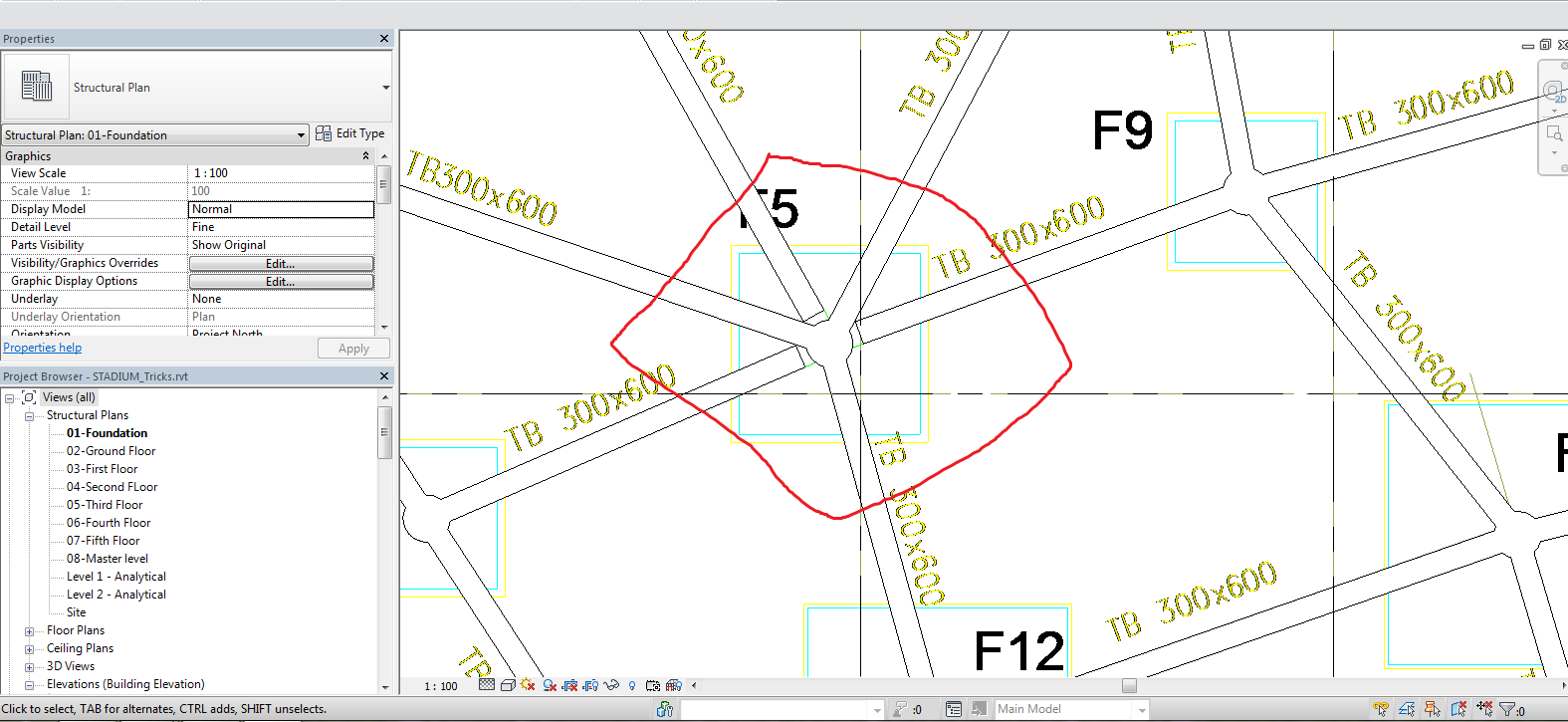Toggle Shadows icon in view control bar
1568x722 pixels.
tap(549, 685)
